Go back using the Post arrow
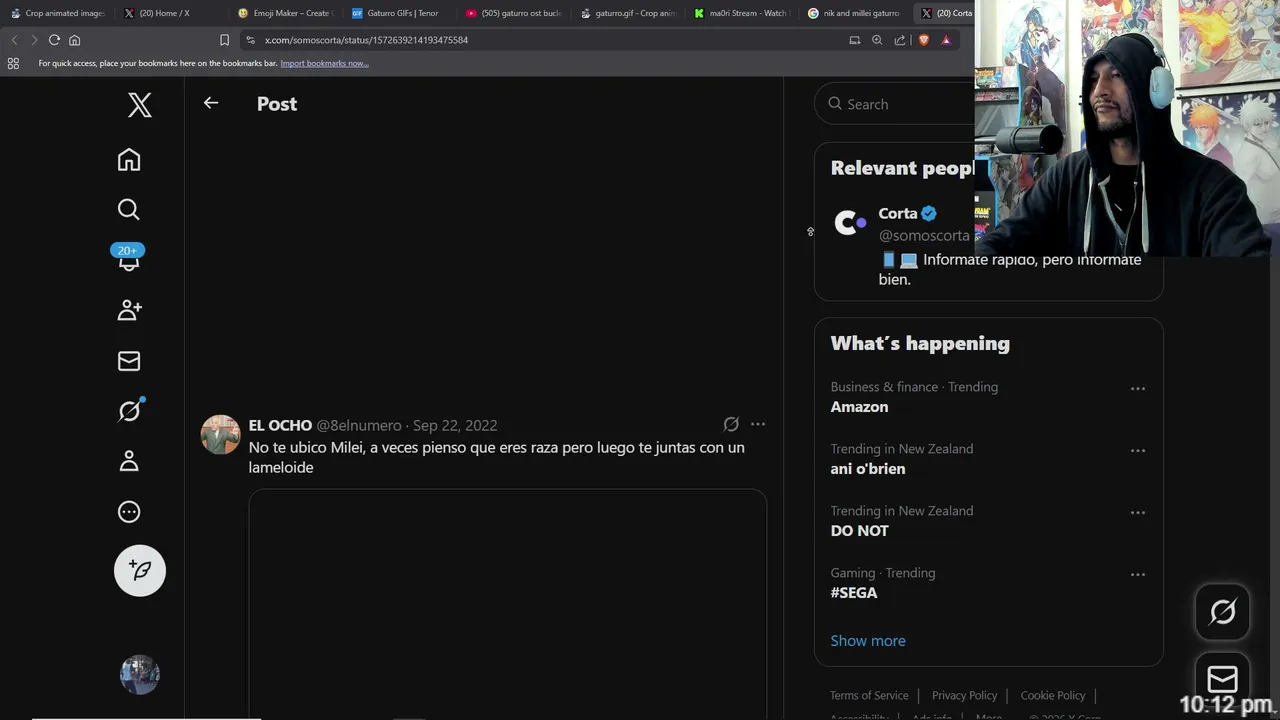 pos(211,103)
